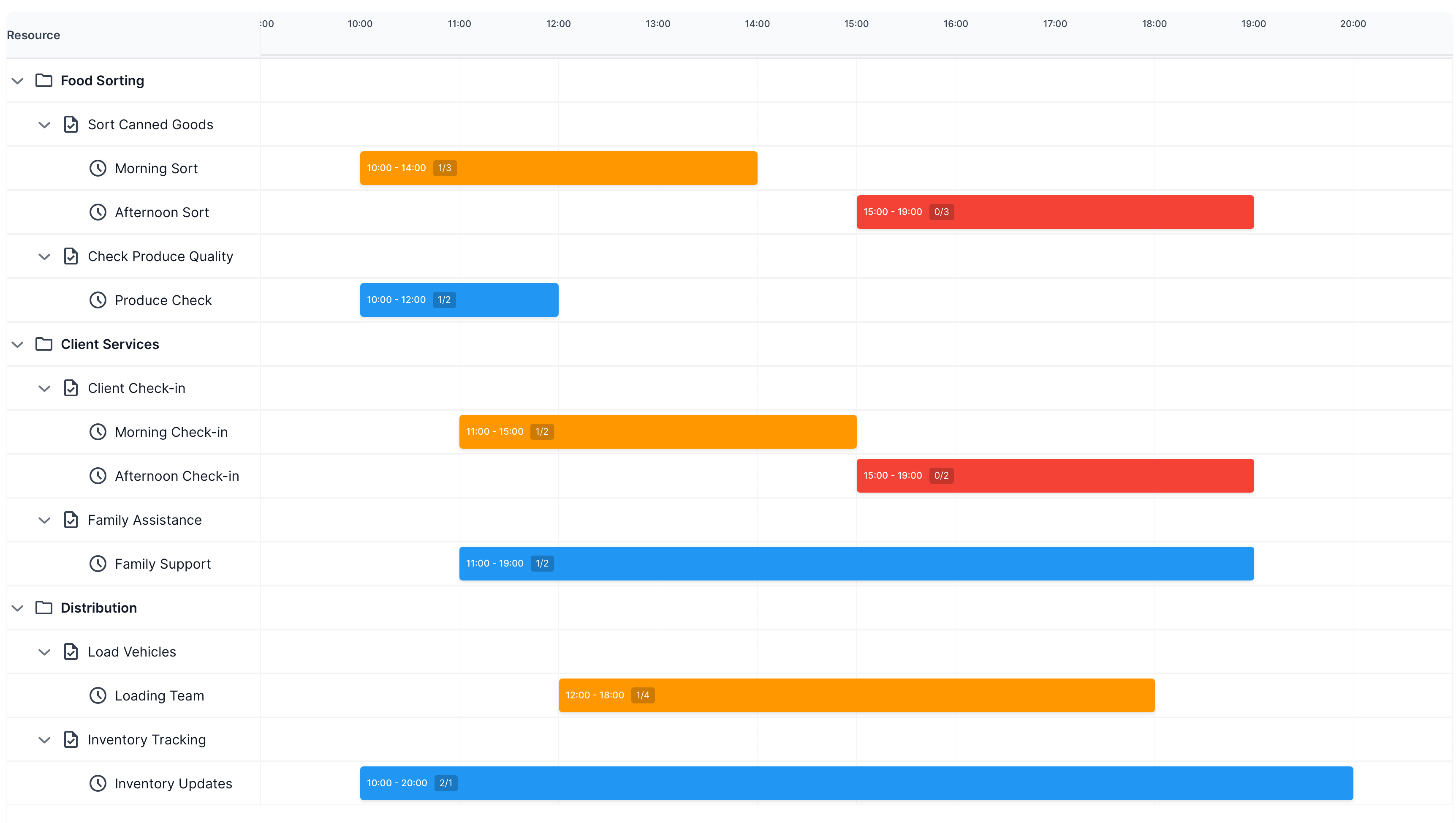Click the Sort Canned Goods task icon
This screenshot has height=823, width=1456.
(x=71, y=125)
